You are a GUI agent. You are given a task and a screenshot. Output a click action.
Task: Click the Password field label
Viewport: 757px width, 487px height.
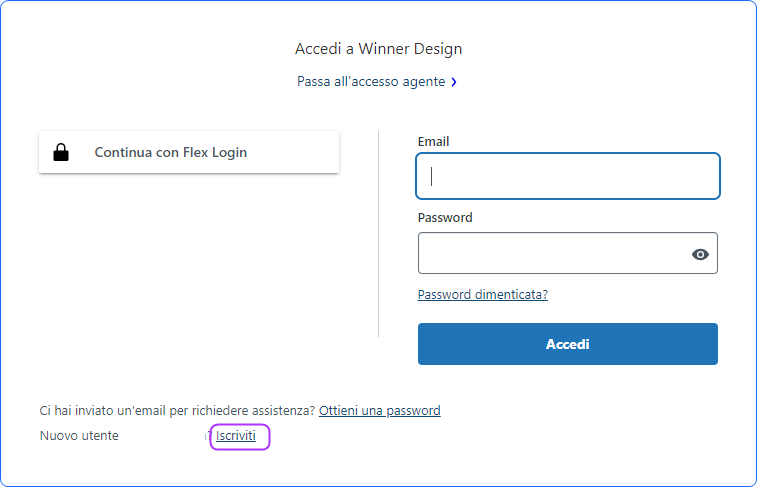coord(445,217)
